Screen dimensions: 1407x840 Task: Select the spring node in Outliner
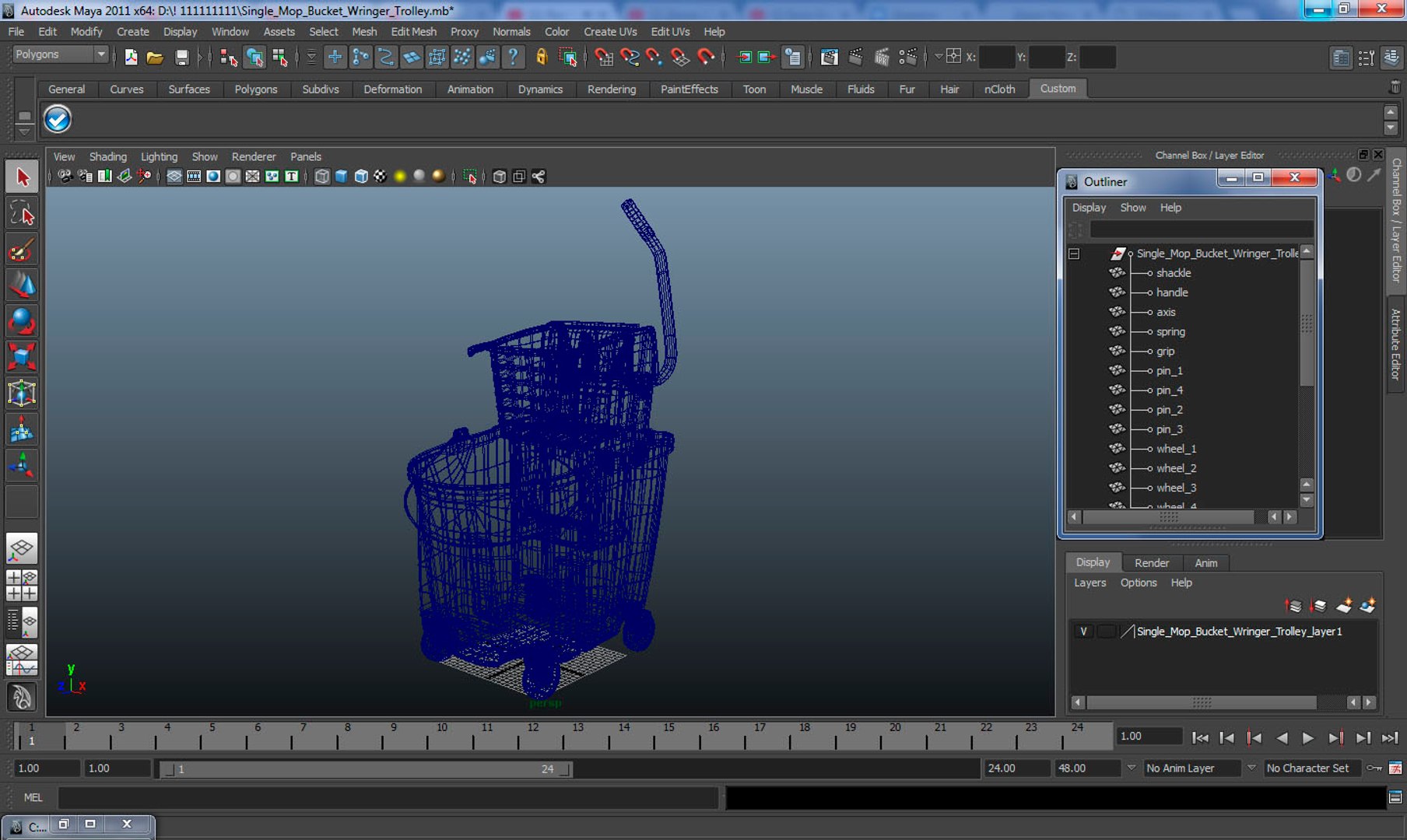coord(1170,332)
